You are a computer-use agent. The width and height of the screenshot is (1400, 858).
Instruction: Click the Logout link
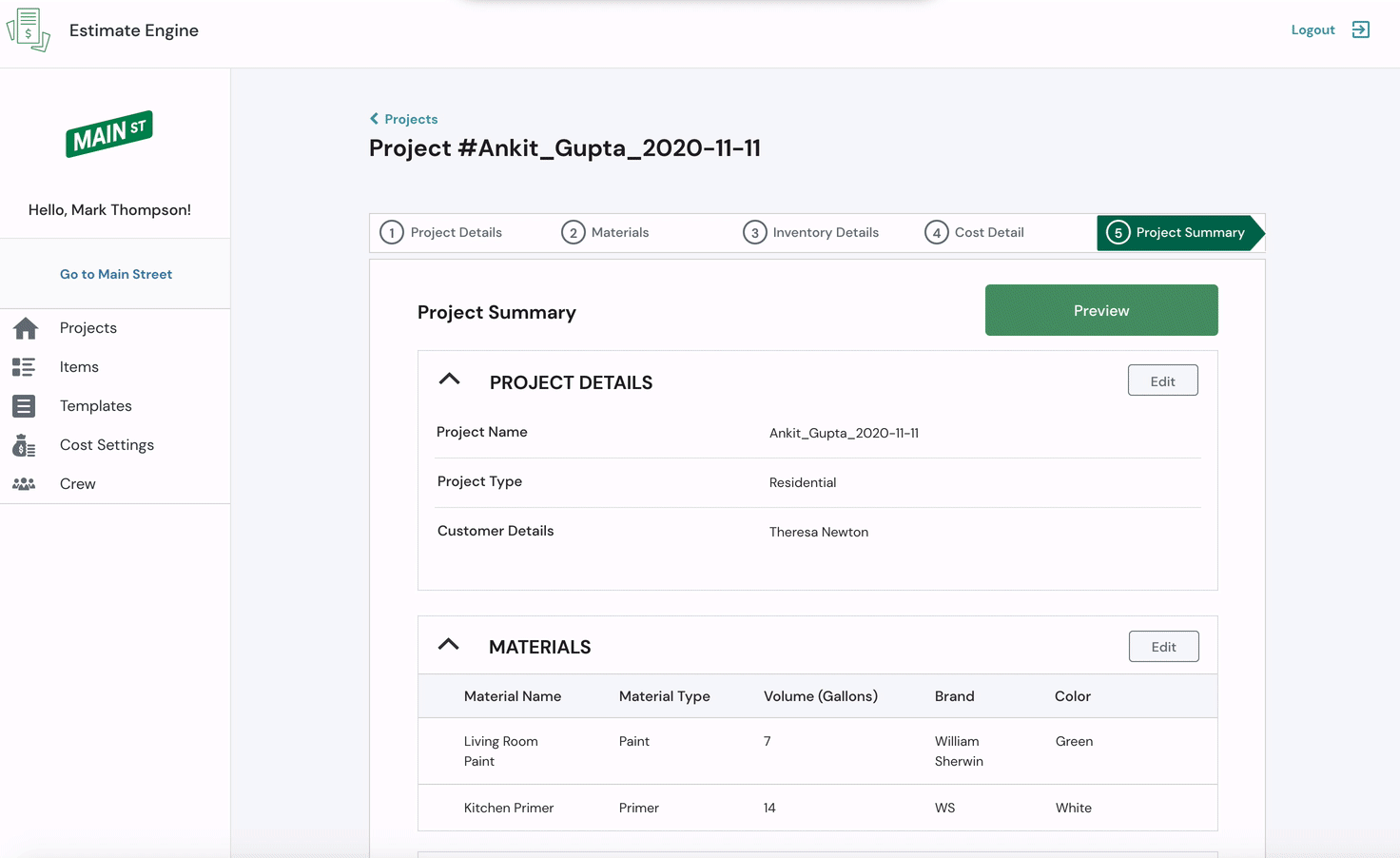point(1312,30)
